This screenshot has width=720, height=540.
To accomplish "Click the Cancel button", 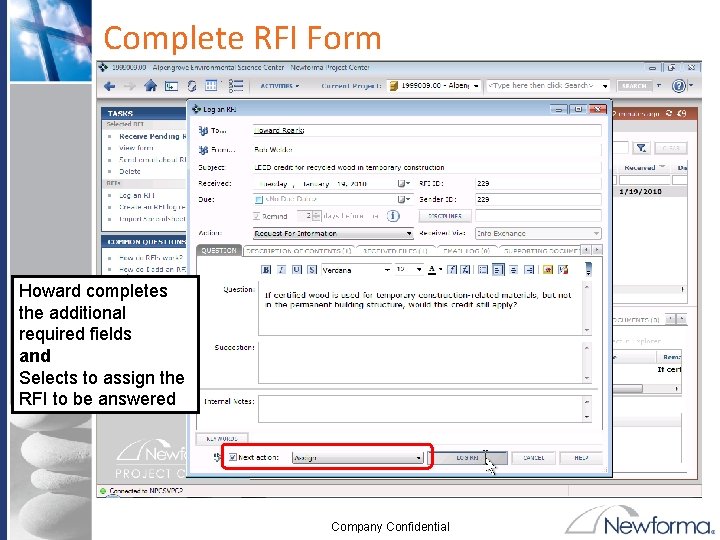I will click(534, 458).
